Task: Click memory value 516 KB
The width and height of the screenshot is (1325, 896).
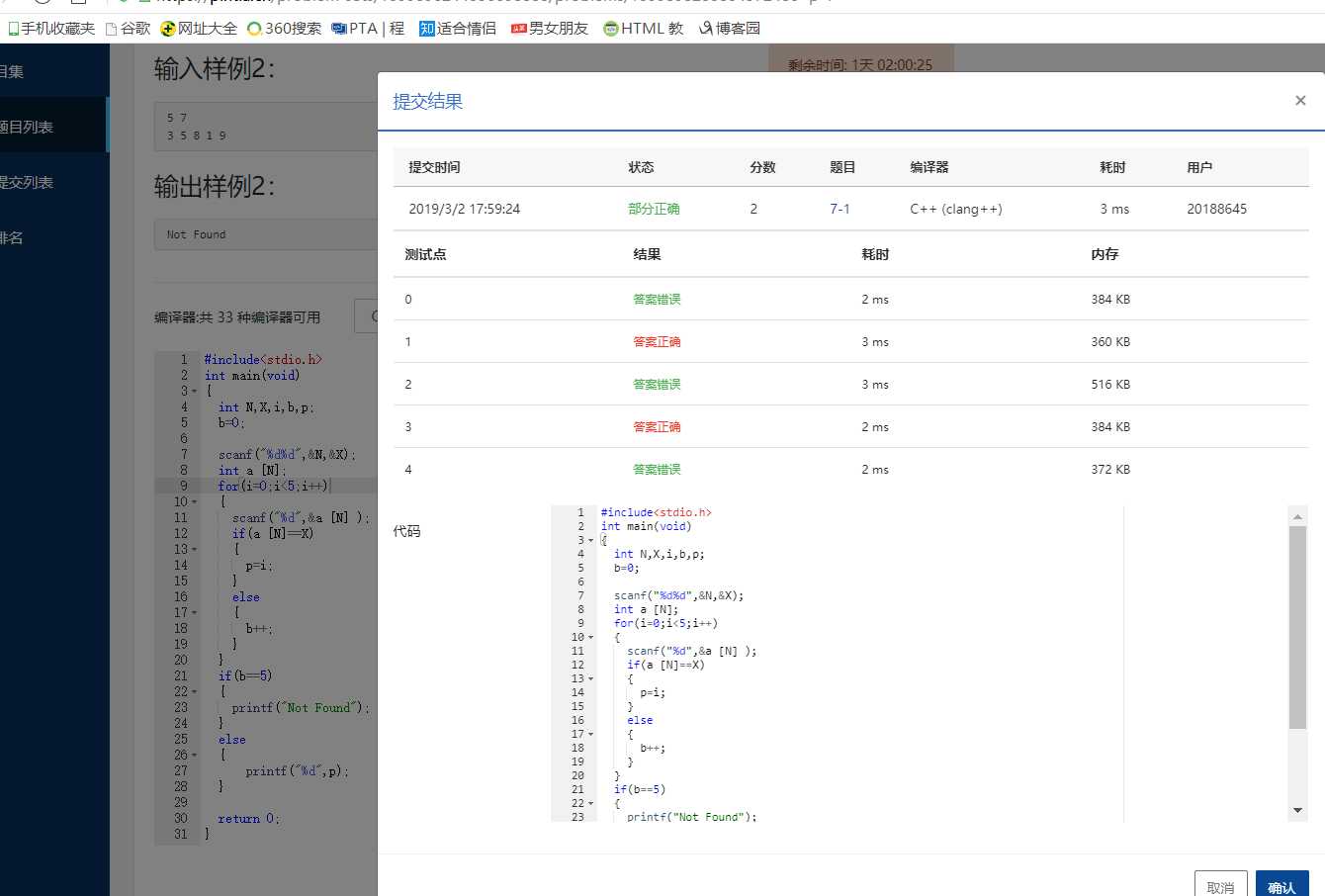Action: (1110, 384)
